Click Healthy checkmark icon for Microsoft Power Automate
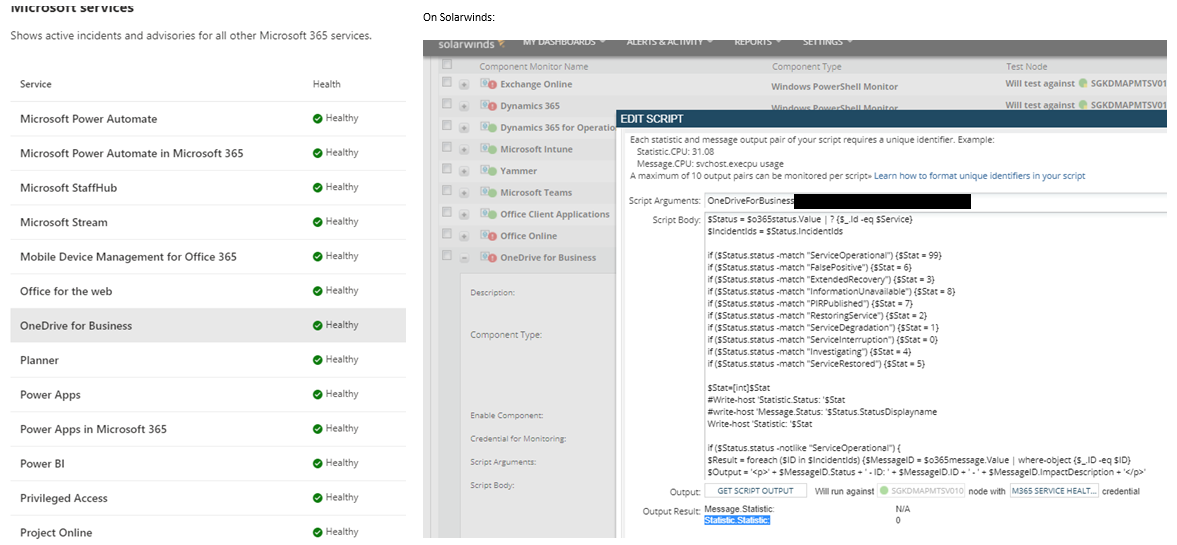Screen dimensions: 1177x545 318,119
